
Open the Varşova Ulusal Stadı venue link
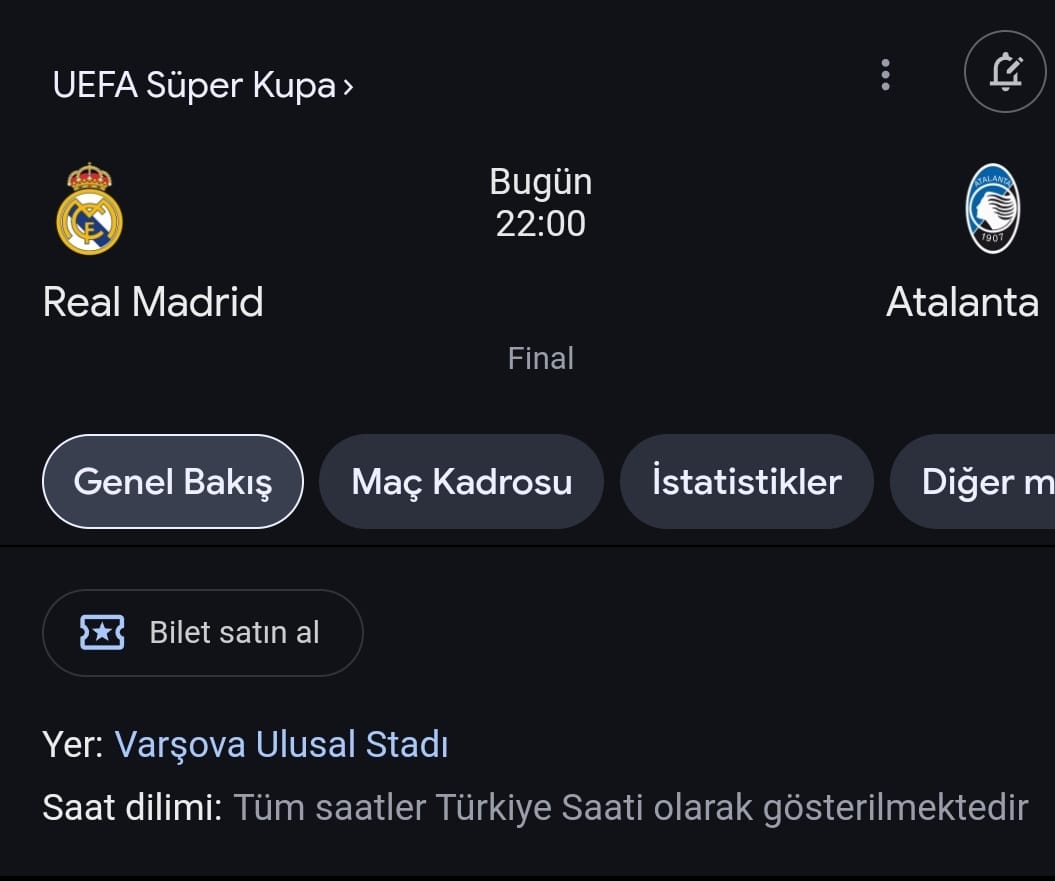[x=281, y=745]
